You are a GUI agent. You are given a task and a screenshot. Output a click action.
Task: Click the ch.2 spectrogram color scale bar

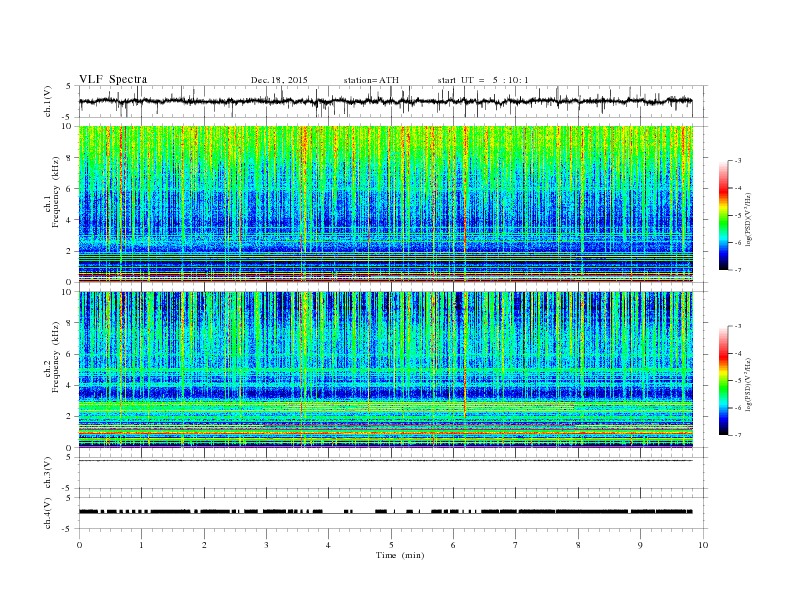click(x=723, y=381)
